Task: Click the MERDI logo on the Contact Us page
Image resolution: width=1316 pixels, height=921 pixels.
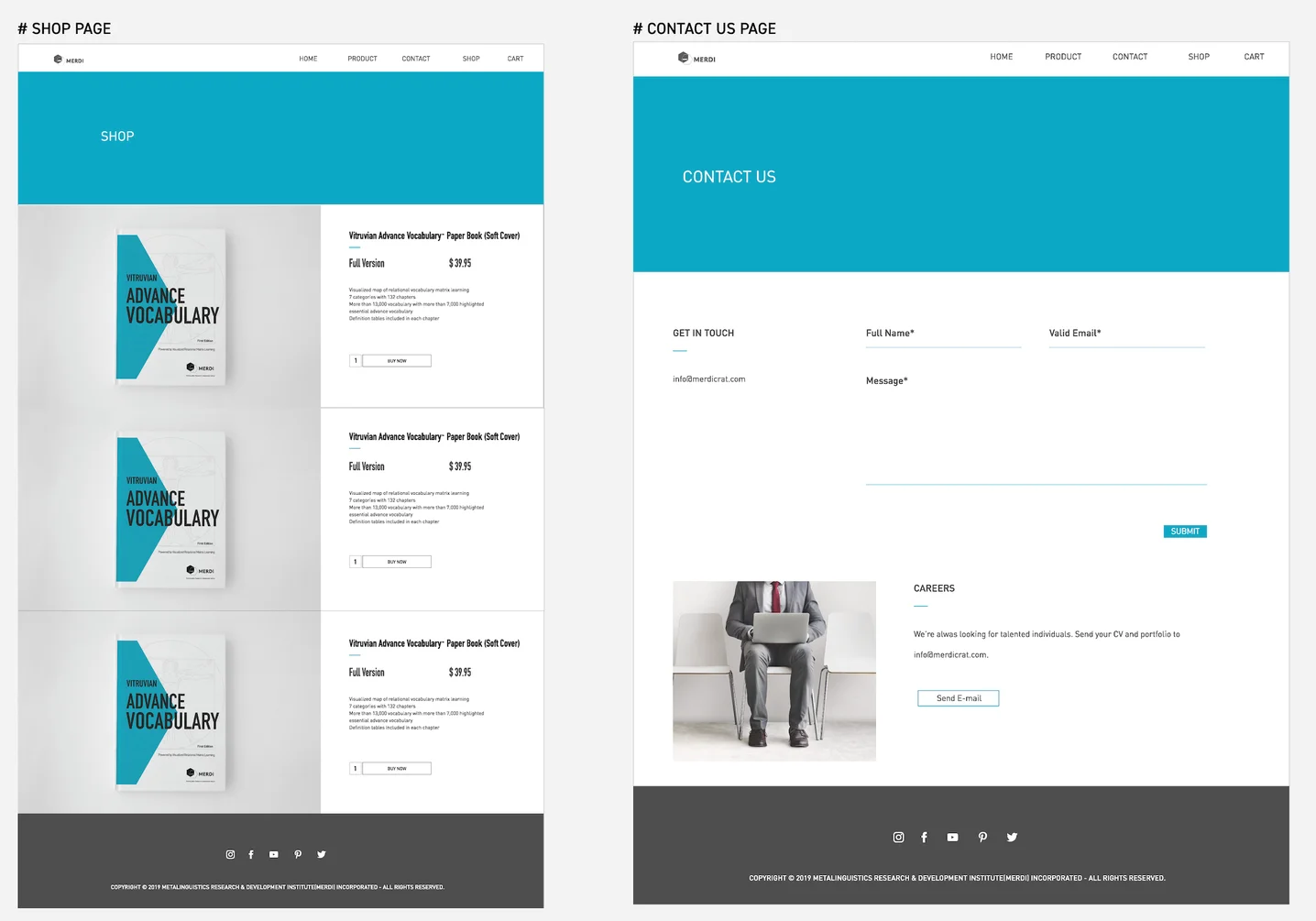Action: tap(696, 58)
